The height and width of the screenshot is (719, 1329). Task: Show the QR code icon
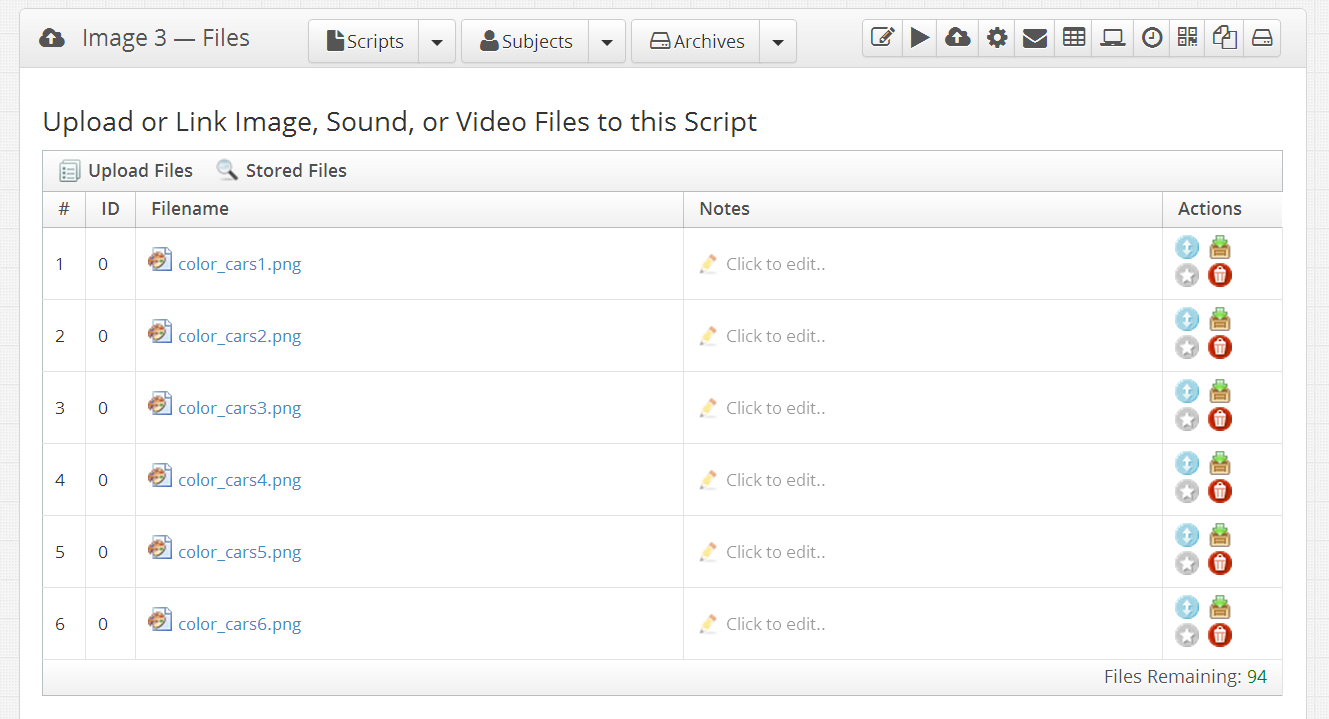1186,37
